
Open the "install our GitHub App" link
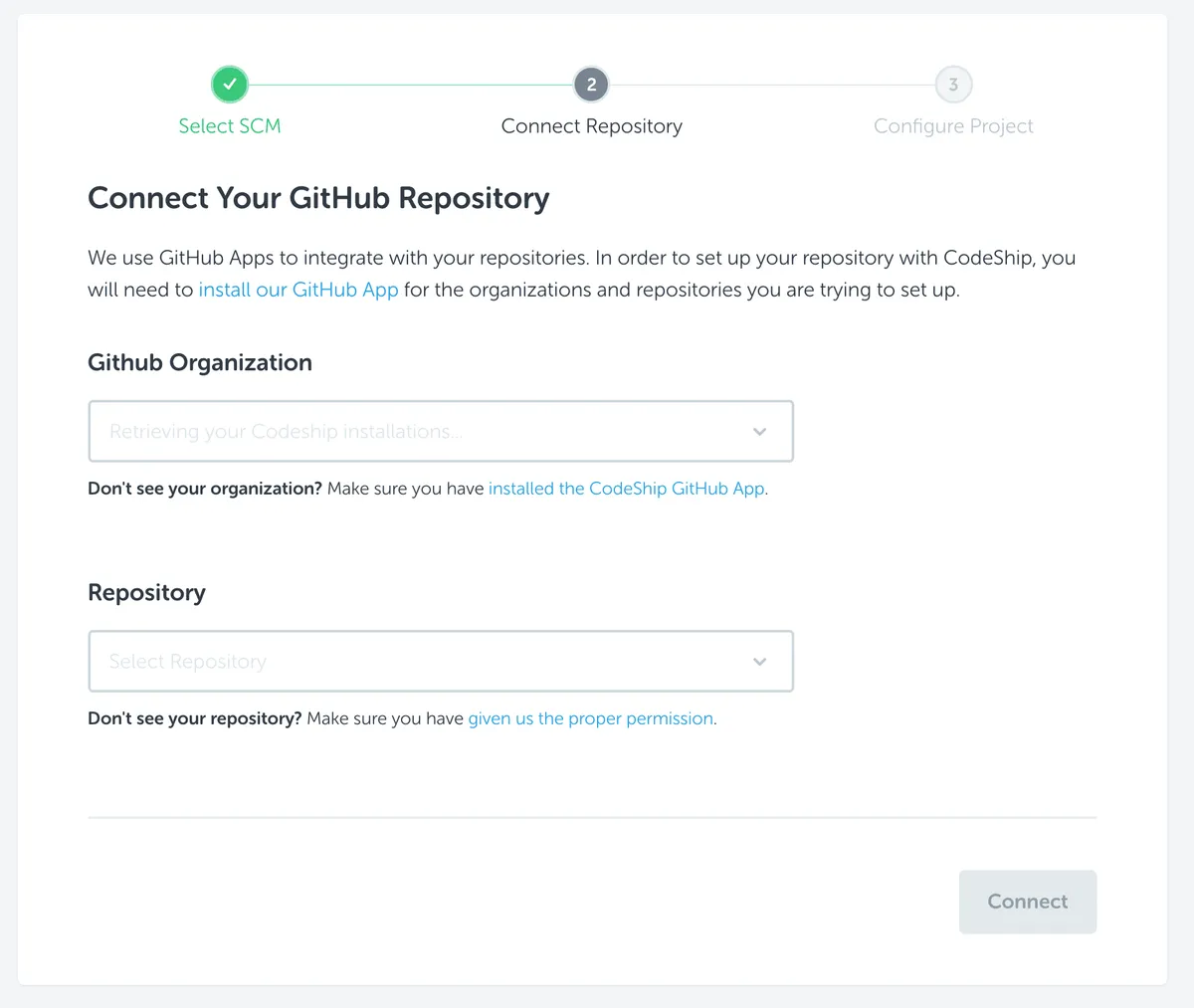pos(298,290)
